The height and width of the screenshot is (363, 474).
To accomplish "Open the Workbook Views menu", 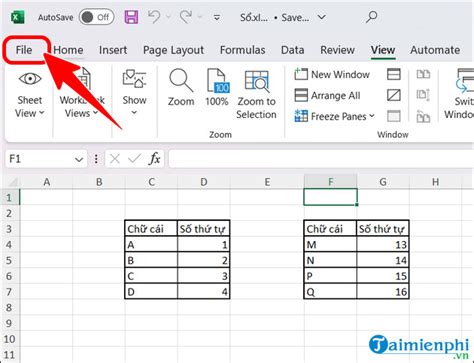I will click(82, 93).
